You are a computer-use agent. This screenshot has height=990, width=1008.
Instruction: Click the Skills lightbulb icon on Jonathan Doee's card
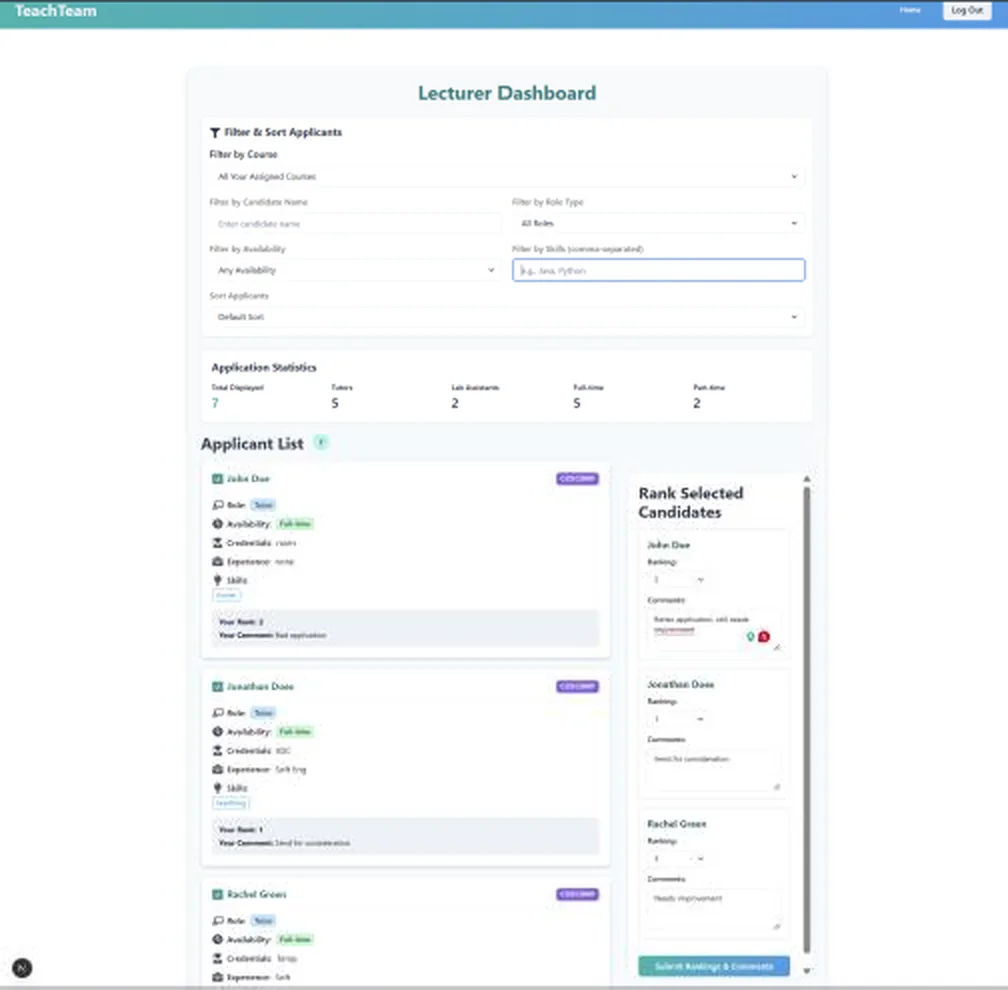click(217, 788)
